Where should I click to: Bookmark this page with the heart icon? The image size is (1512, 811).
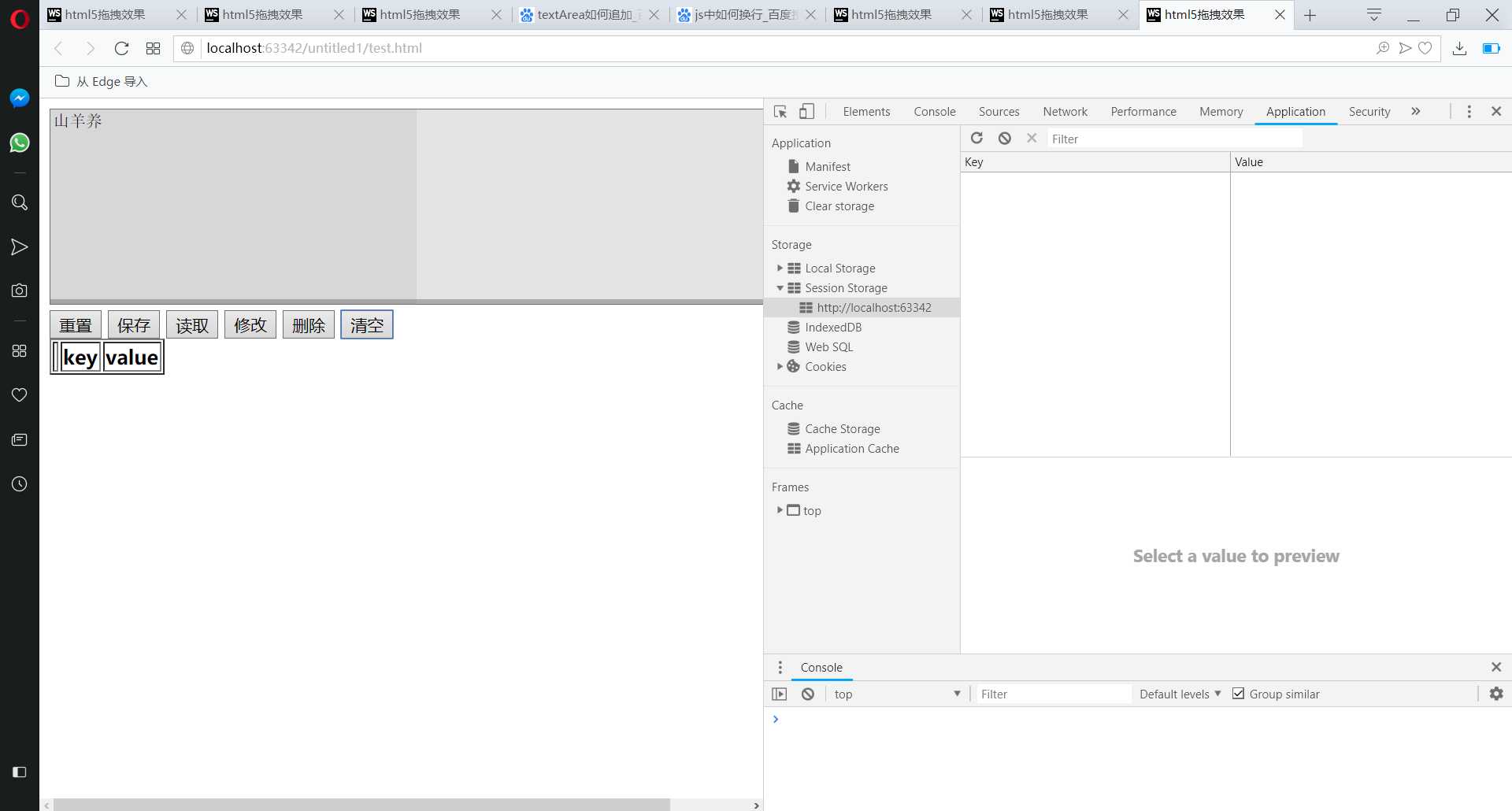(1425, 48)
